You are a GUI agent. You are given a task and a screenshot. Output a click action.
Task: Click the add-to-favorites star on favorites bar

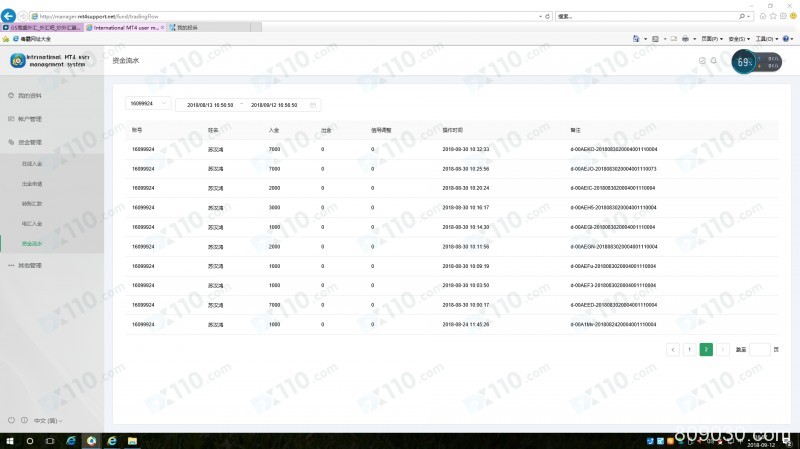coord(6,39)
